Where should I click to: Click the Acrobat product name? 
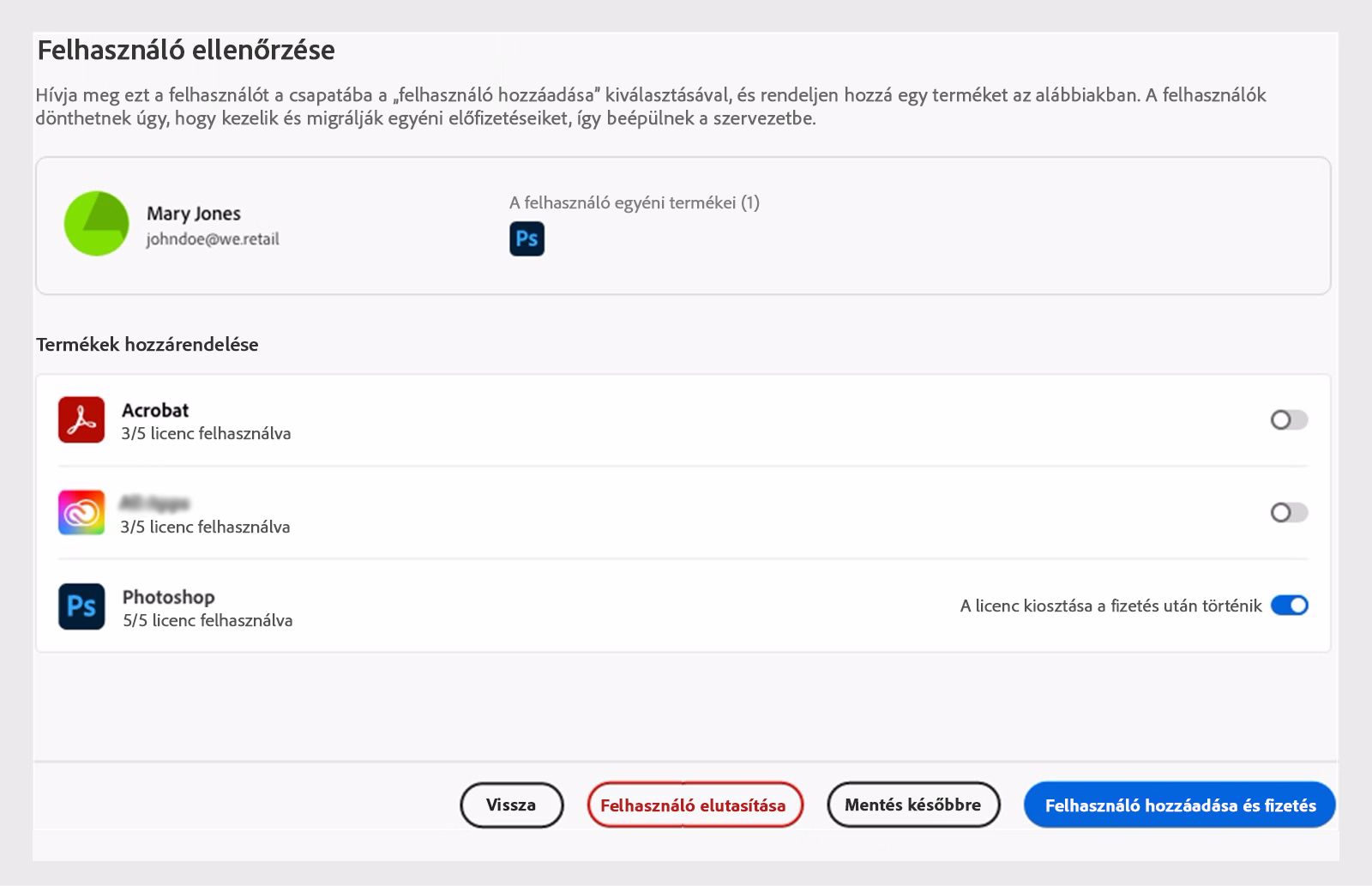click(155, 410)
